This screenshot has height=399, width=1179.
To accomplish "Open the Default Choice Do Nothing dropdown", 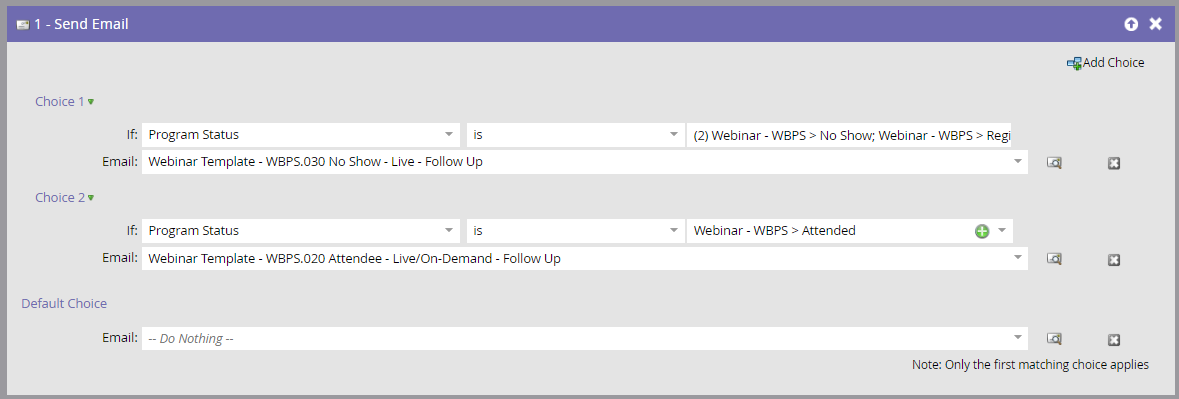I will (1018, 337).
